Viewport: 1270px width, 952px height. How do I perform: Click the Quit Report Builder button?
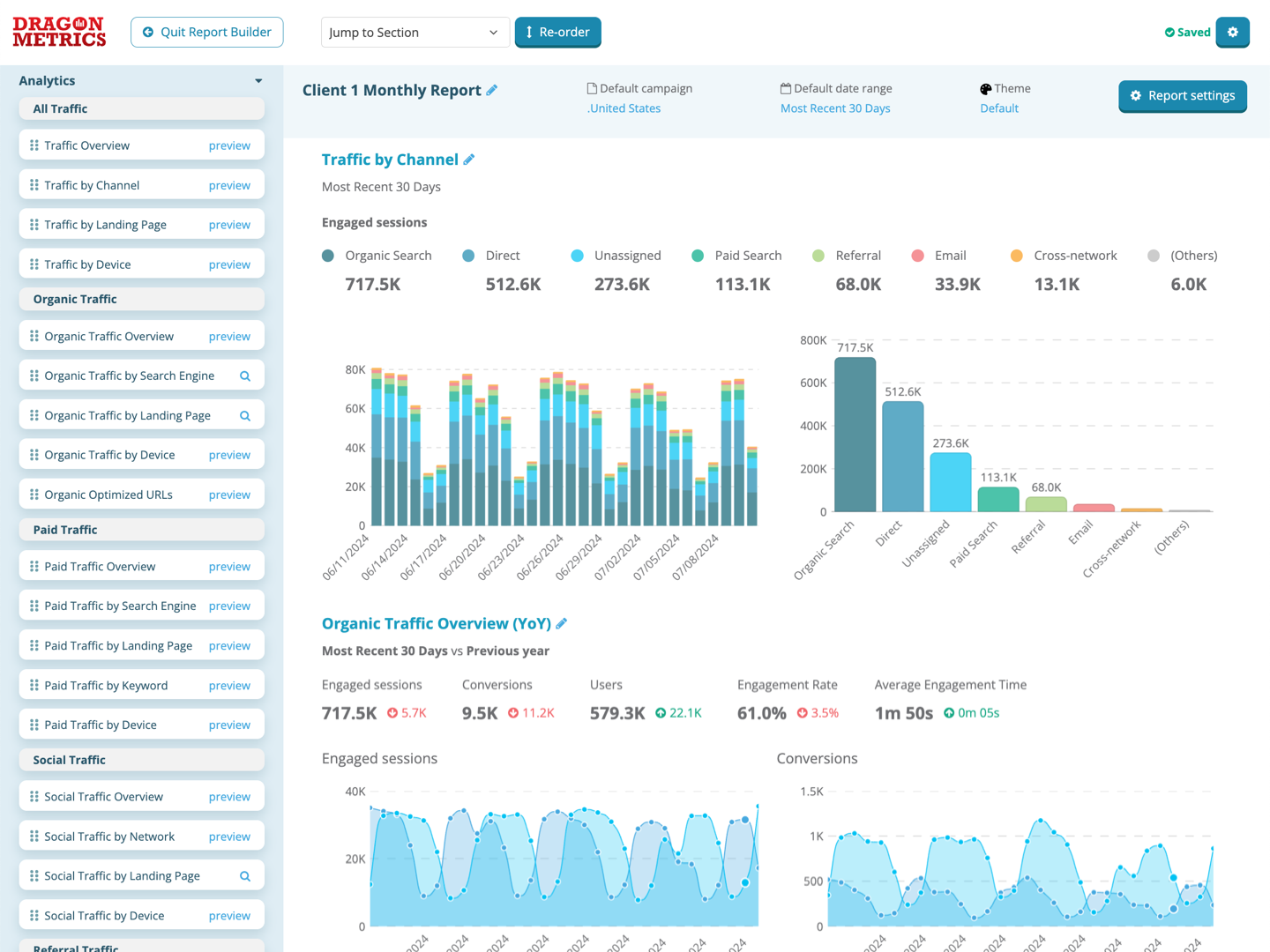coord(207,32)
